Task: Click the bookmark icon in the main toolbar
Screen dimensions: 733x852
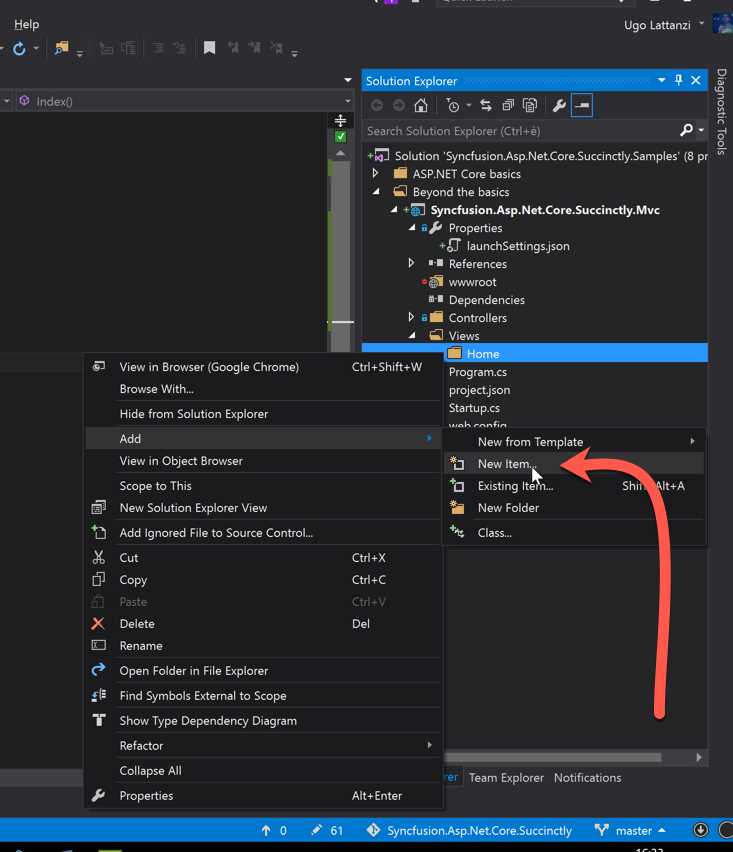Action: [x=209, y=48]
